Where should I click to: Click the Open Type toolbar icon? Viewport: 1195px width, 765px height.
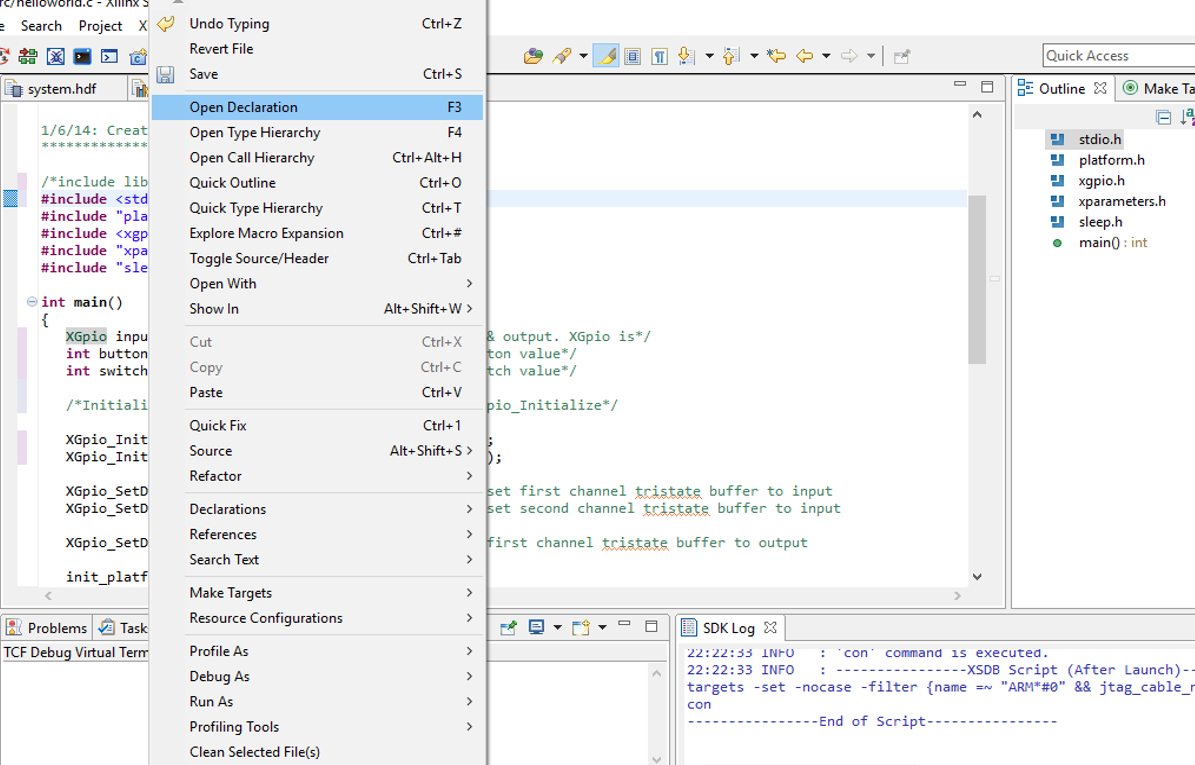click(x=533, y=56)
